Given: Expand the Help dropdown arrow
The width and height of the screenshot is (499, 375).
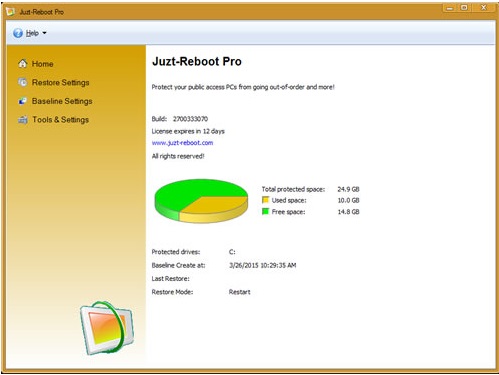Looking at the screenshot, I should click(44, 33).
